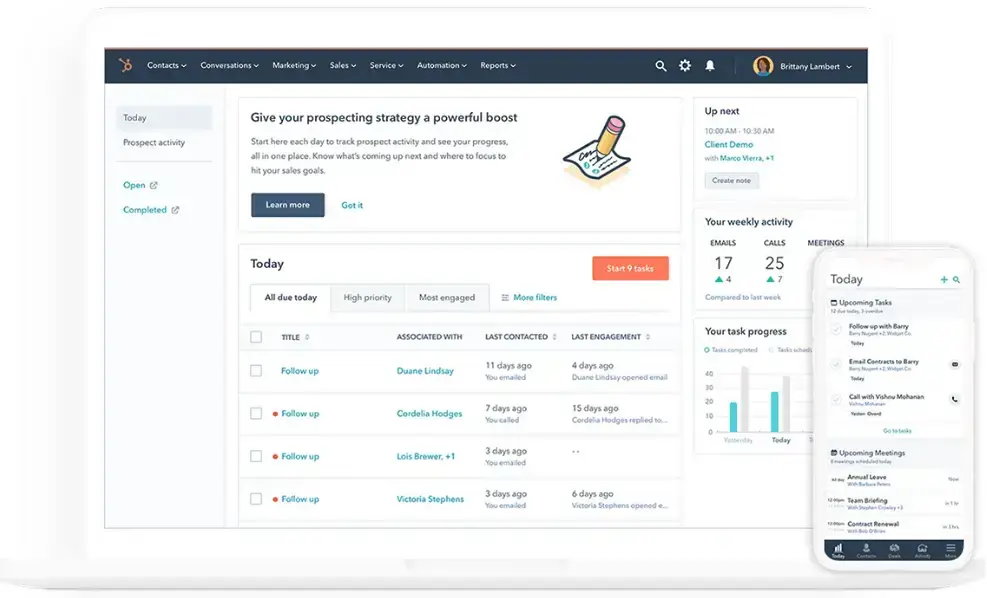Open Deals from the phone bottom navigation
Image resolution: width=987 pixels, height=598 pixels.
click(894, 549)
